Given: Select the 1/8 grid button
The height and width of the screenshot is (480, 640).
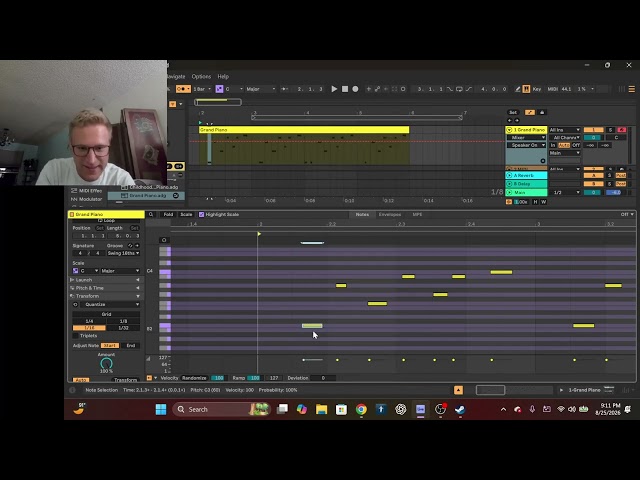Looking at the screenshot, I should tap(123, 321).
